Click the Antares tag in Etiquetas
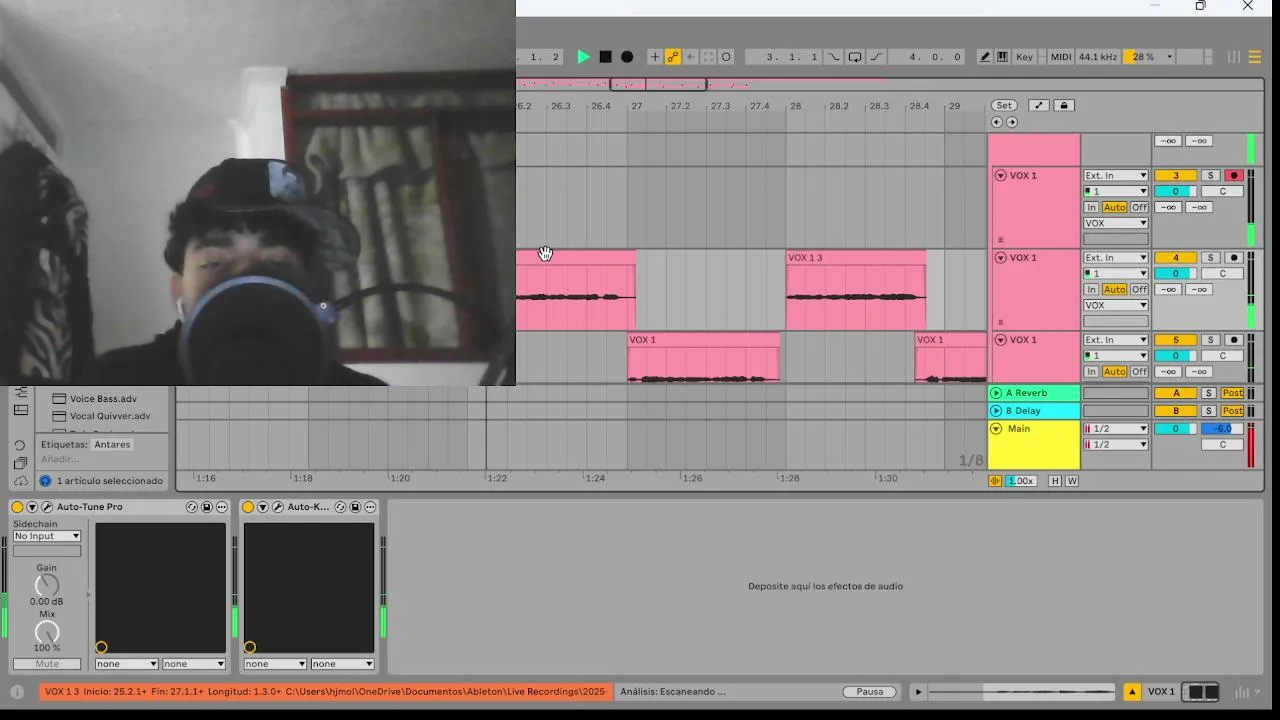The width and height of the screenshot is (1280, 720). coord(113,444)
